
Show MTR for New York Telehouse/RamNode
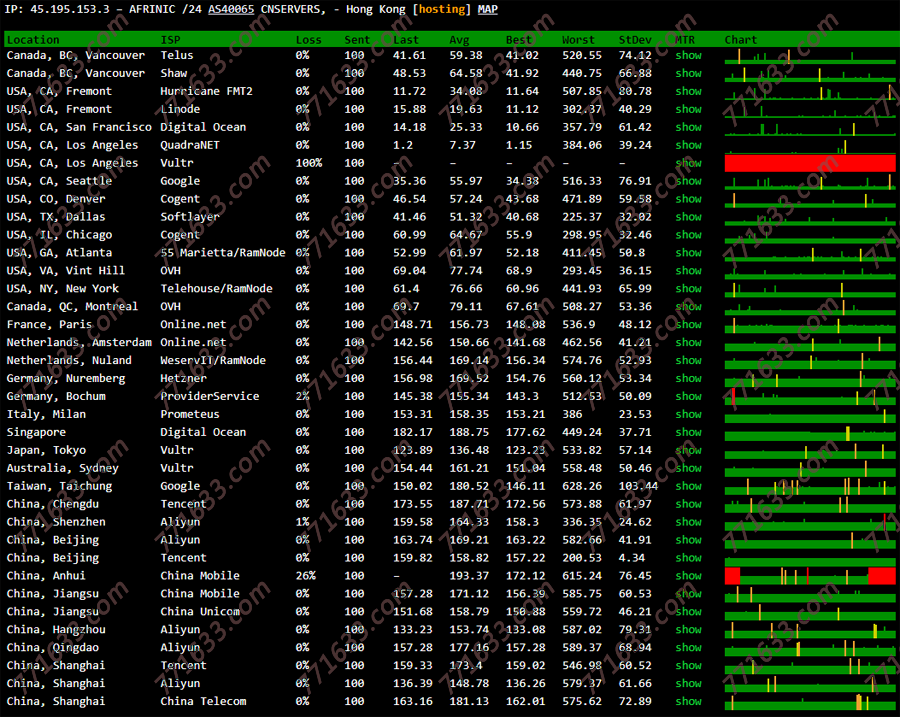(x=688, y=288)
